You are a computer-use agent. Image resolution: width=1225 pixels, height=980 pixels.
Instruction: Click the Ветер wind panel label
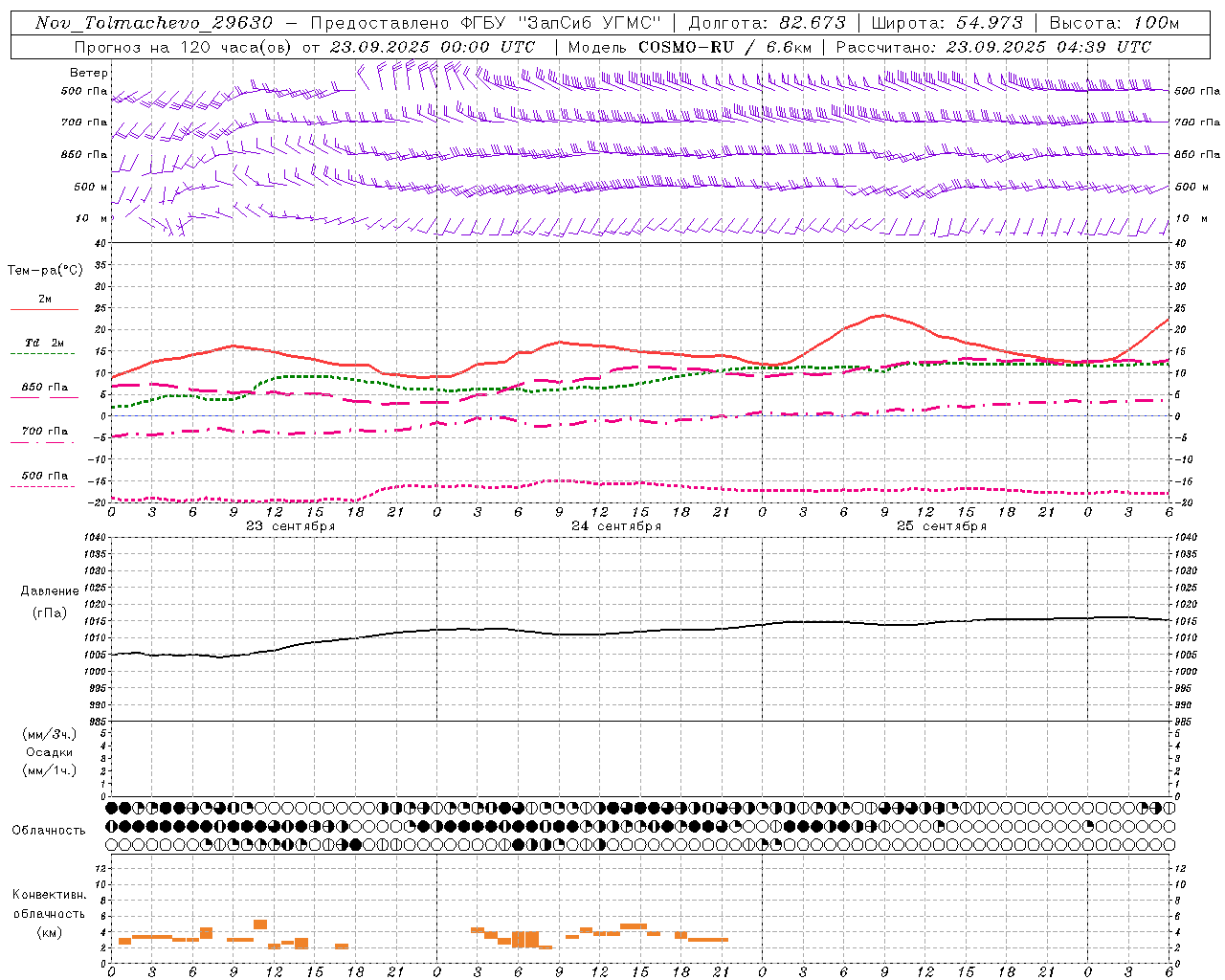89,73
